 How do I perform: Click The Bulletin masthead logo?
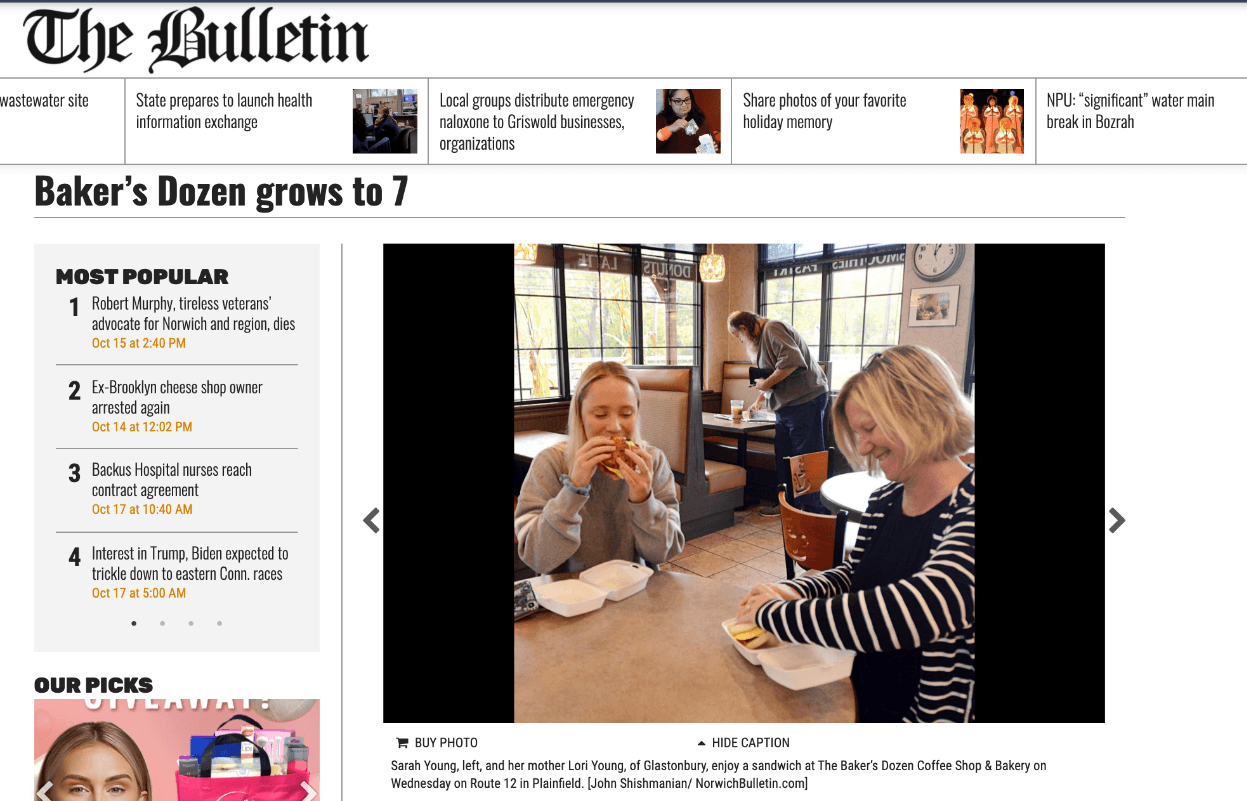click(x=196, y=40)
